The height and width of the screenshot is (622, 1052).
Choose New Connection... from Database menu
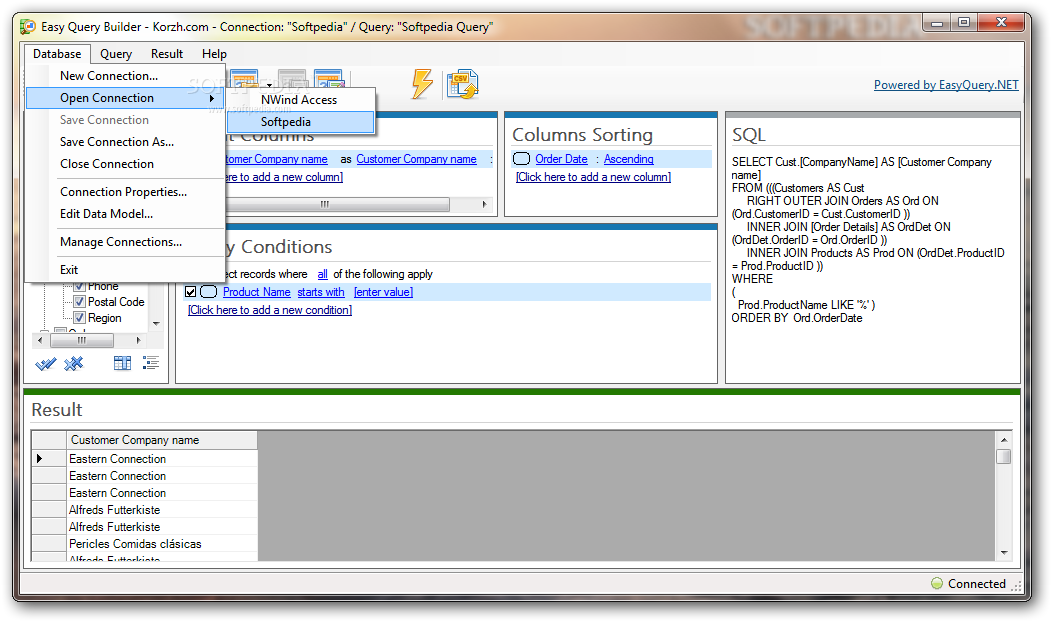click(125, 76)
